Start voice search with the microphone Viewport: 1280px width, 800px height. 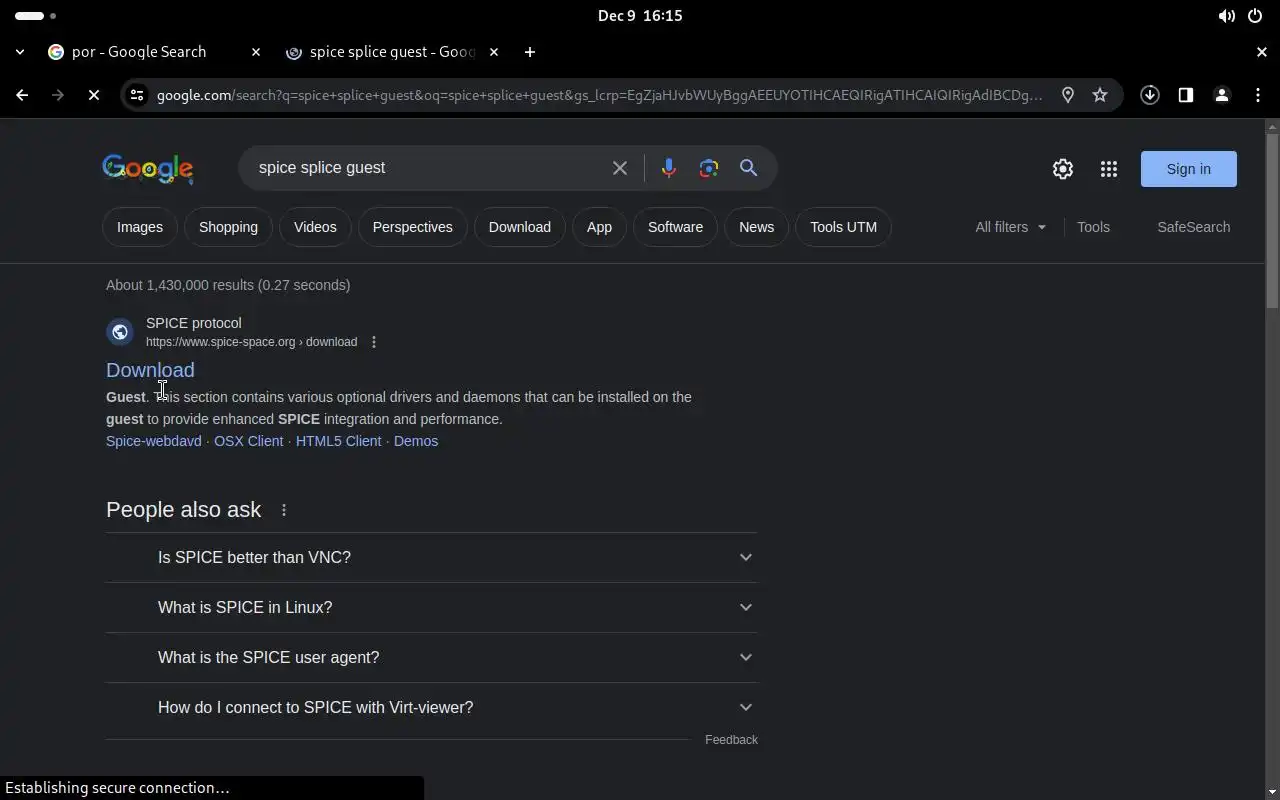click(669, 168)
